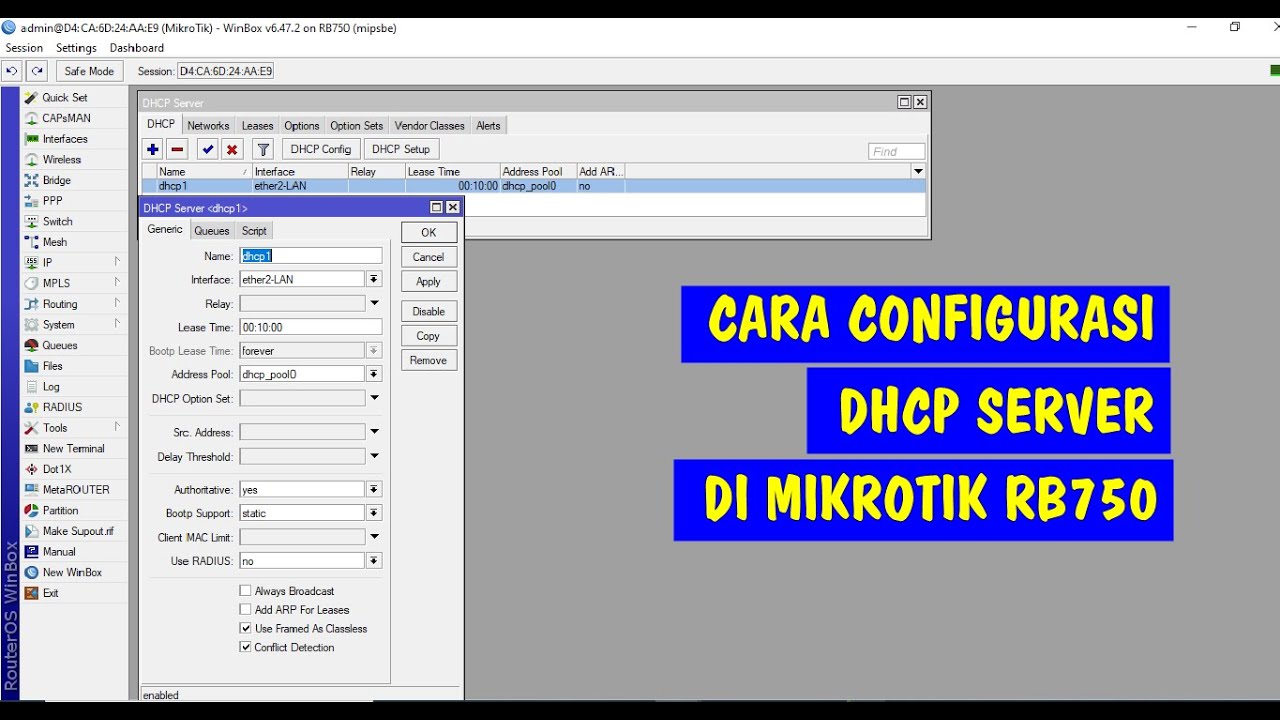The image size is (1280, 720).
Task: Uncheck the Conflict Detection checkbox
Action: [245, 647]
